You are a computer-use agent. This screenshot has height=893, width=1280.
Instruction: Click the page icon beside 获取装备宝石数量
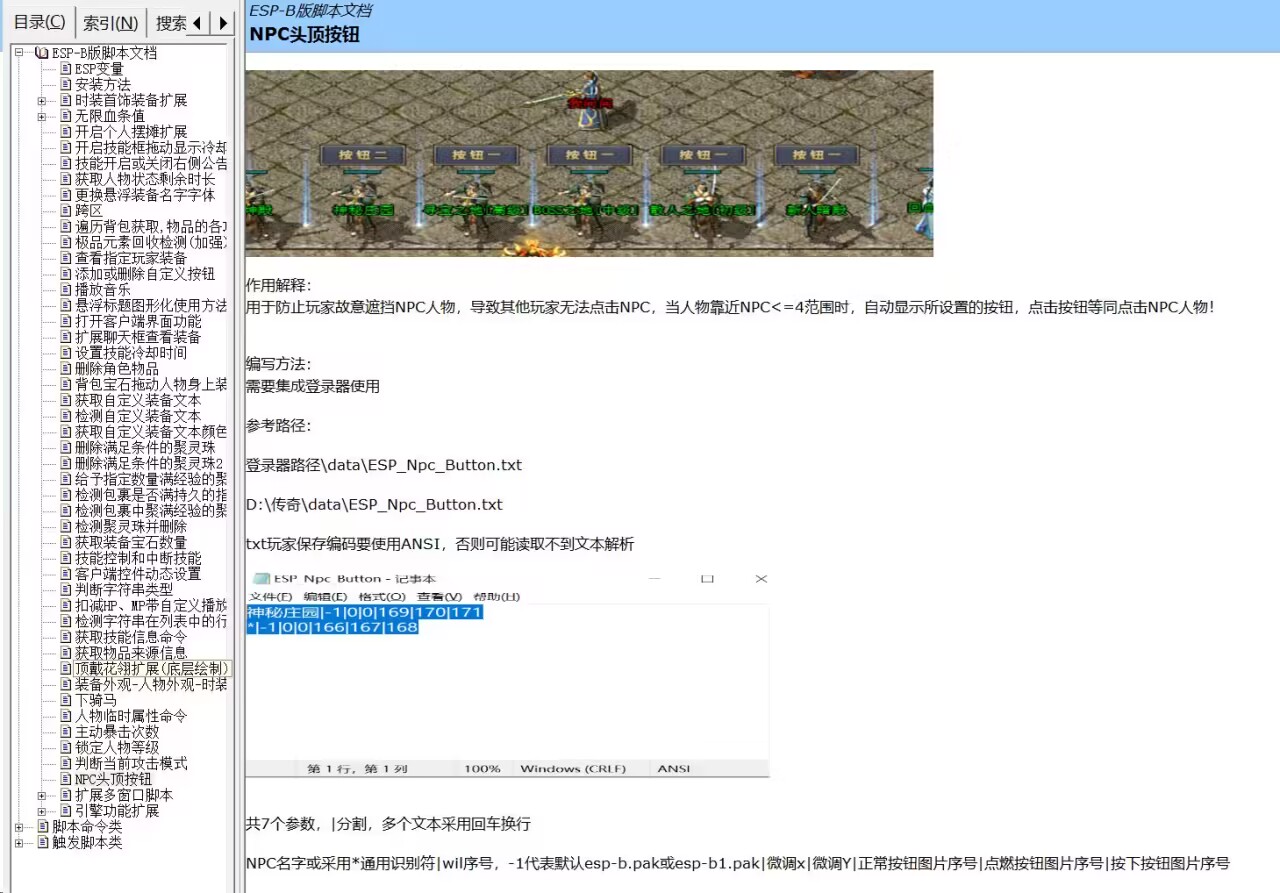click(x=65, y=542)
